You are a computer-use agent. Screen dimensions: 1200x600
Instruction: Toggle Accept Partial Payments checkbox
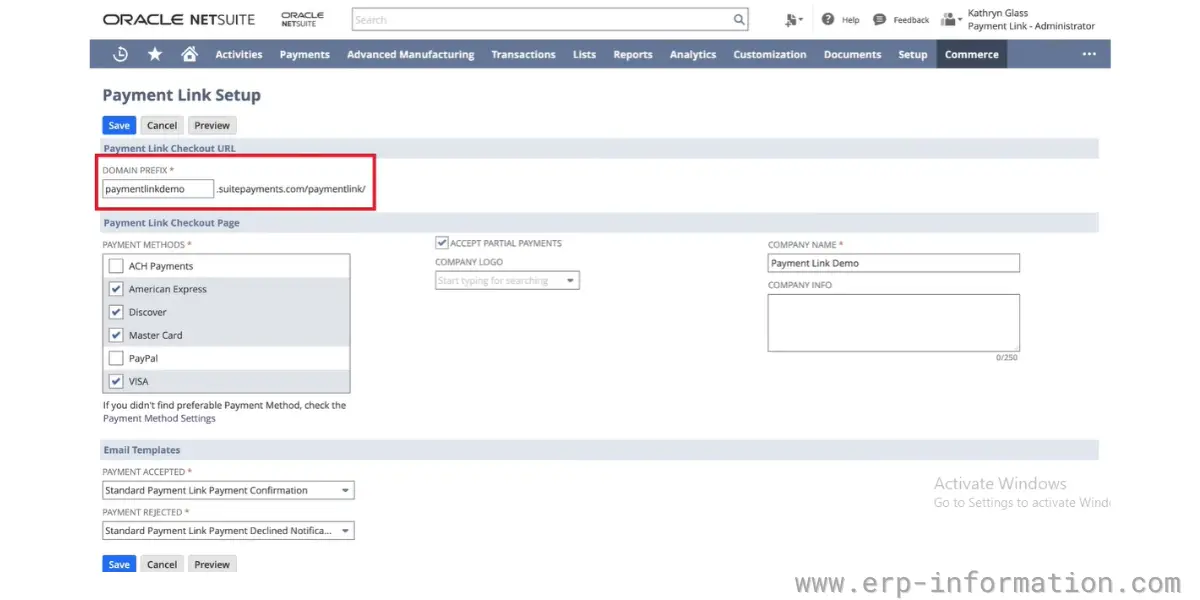point(441,242)
